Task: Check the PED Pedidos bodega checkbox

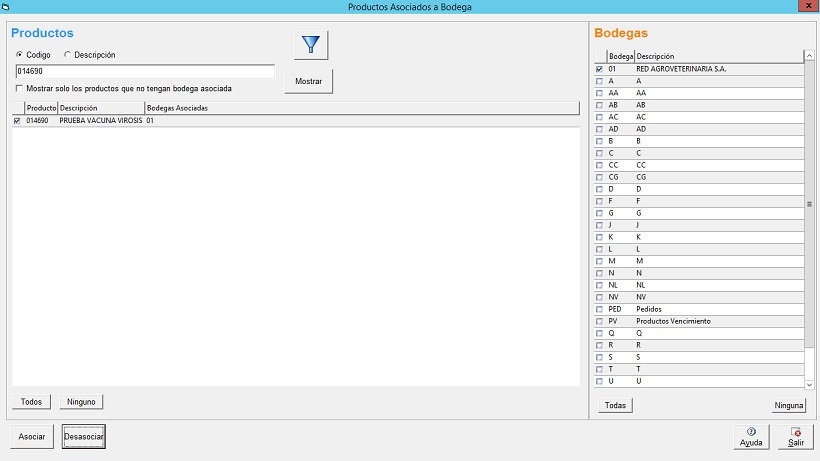Action: click(599, 309)
